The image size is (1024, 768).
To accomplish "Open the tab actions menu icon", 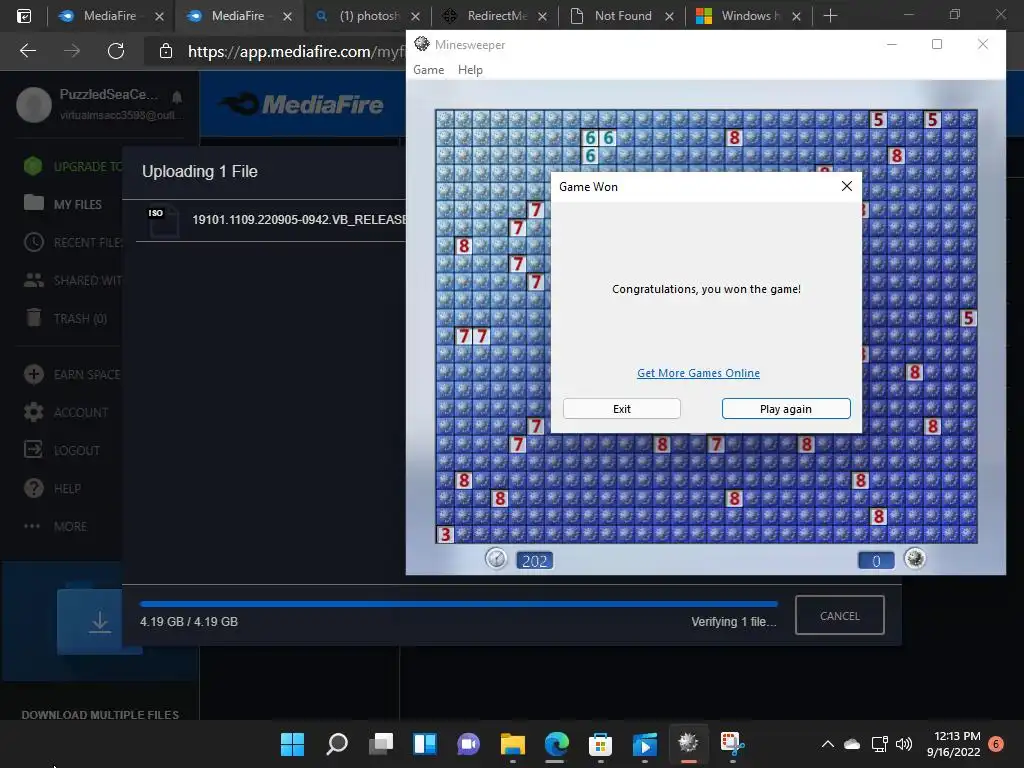I will tap(24, 16).
